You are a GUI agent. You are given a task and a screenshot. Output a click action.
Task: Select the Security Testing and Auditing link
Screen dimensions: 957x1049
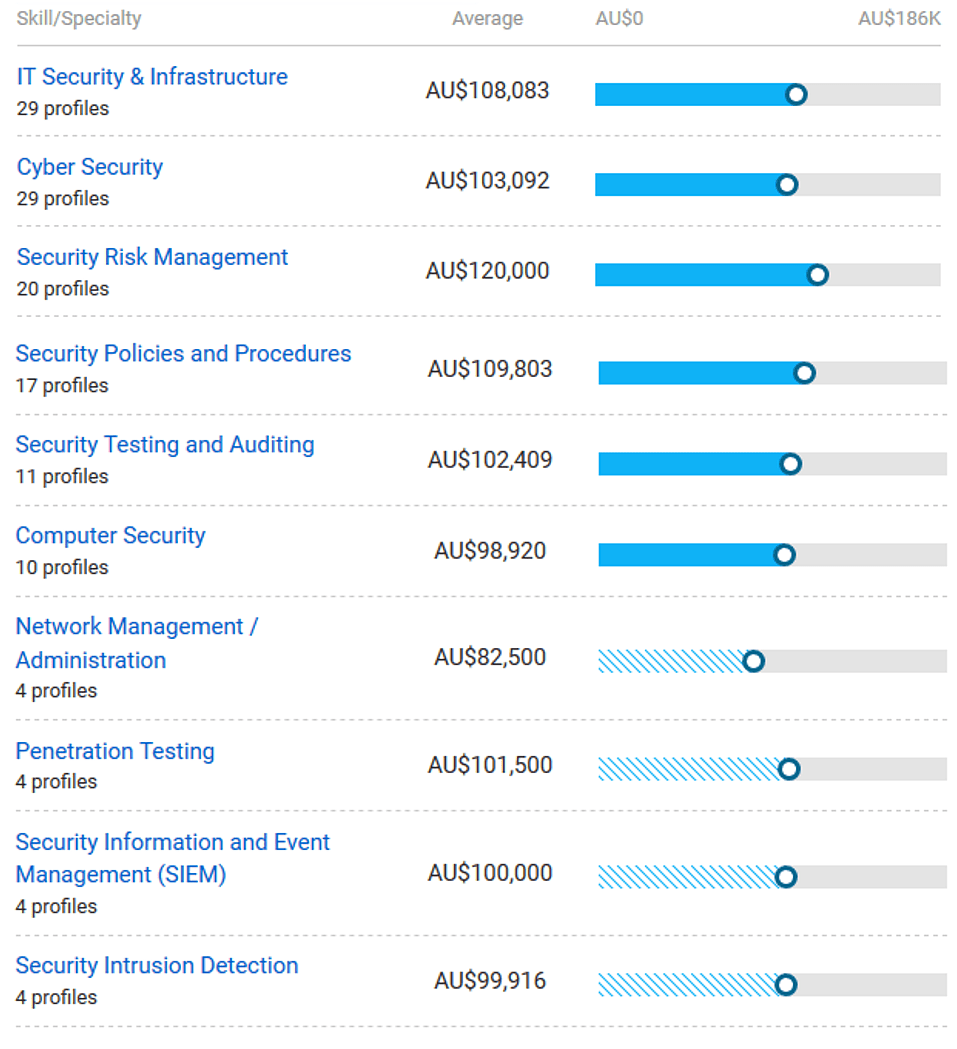click(165, 445)
